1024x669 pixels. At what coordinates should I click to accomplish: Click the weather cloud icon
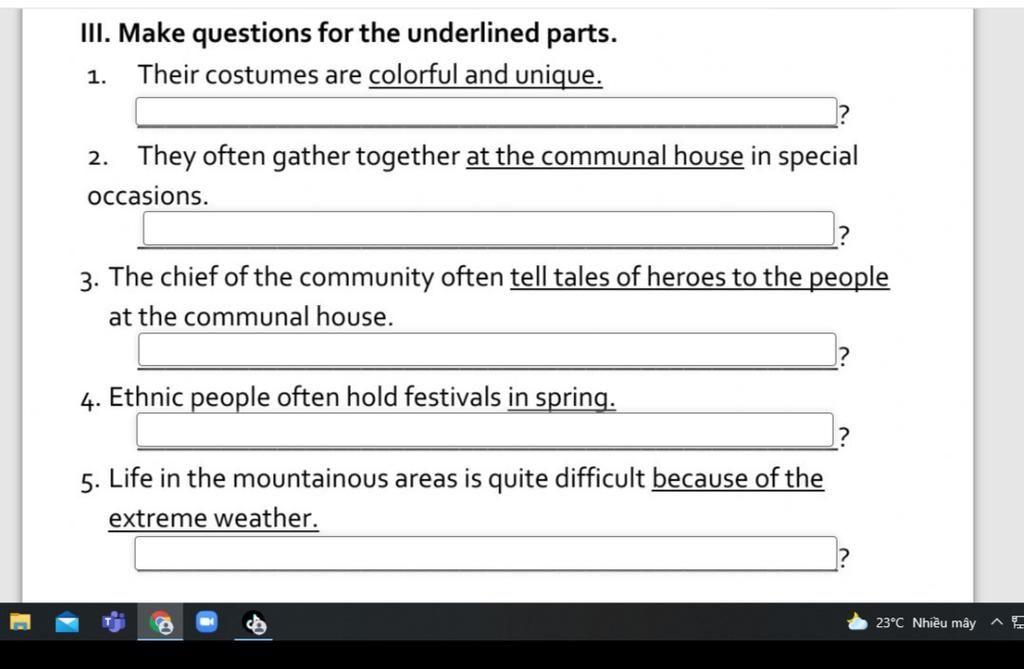tap(857, 621)
